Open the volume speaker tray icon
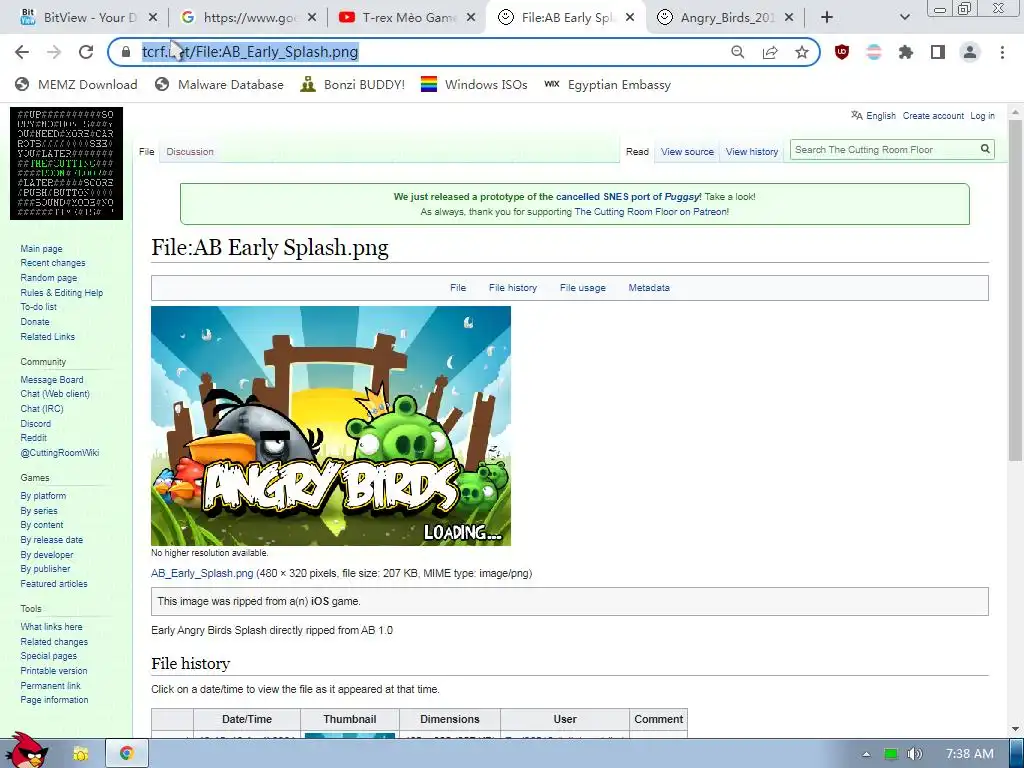 coord(915,754)
